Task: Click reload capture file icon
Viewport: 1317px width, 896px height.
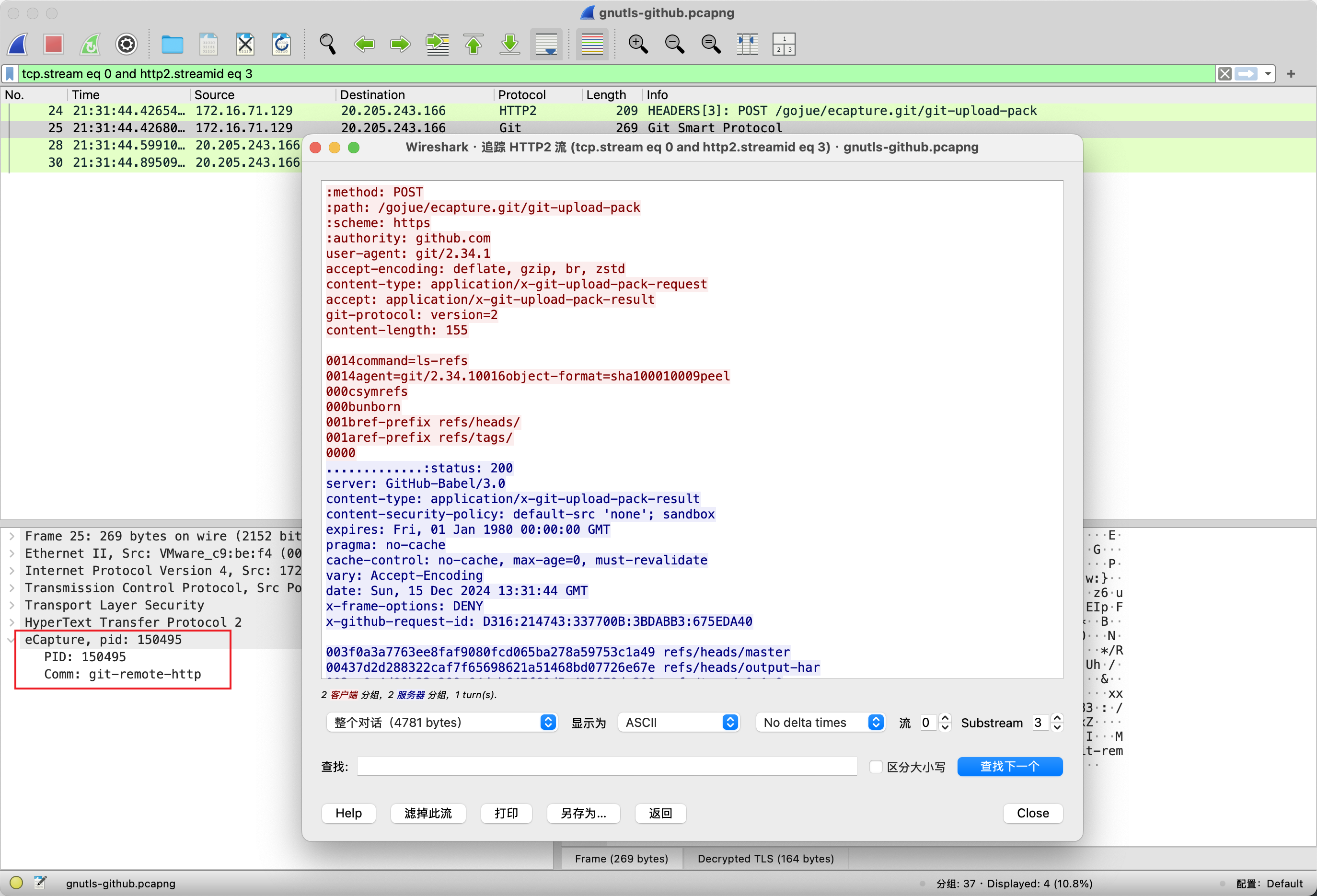Action: [x=282, y=44]
